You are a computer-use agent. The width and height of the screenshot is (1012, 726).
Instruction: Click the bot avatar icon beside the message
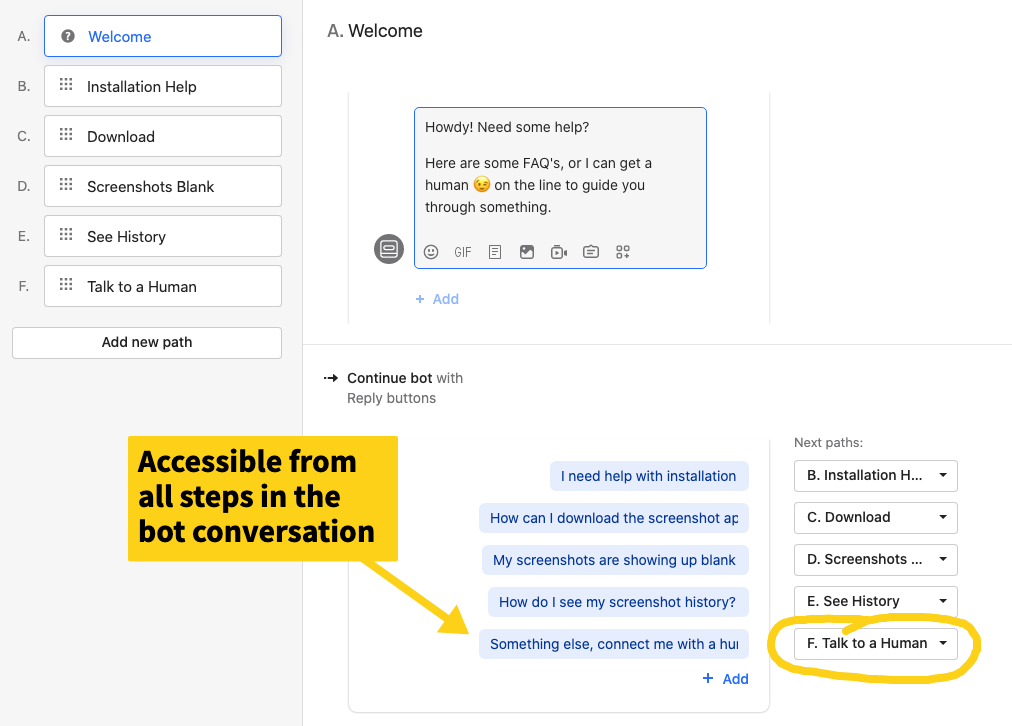point(389,249)
